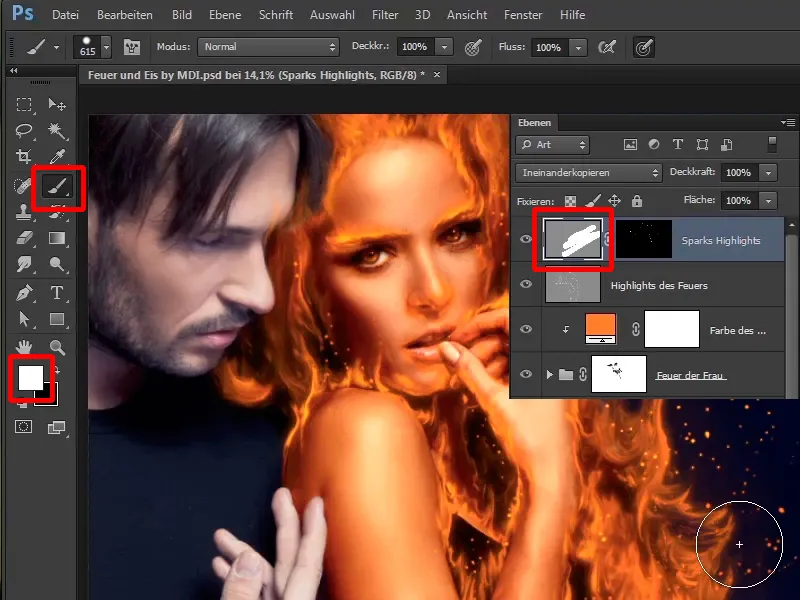Filter layers by shape layers icon
This screenshot has width=800, height=600.
click(702, 145)
